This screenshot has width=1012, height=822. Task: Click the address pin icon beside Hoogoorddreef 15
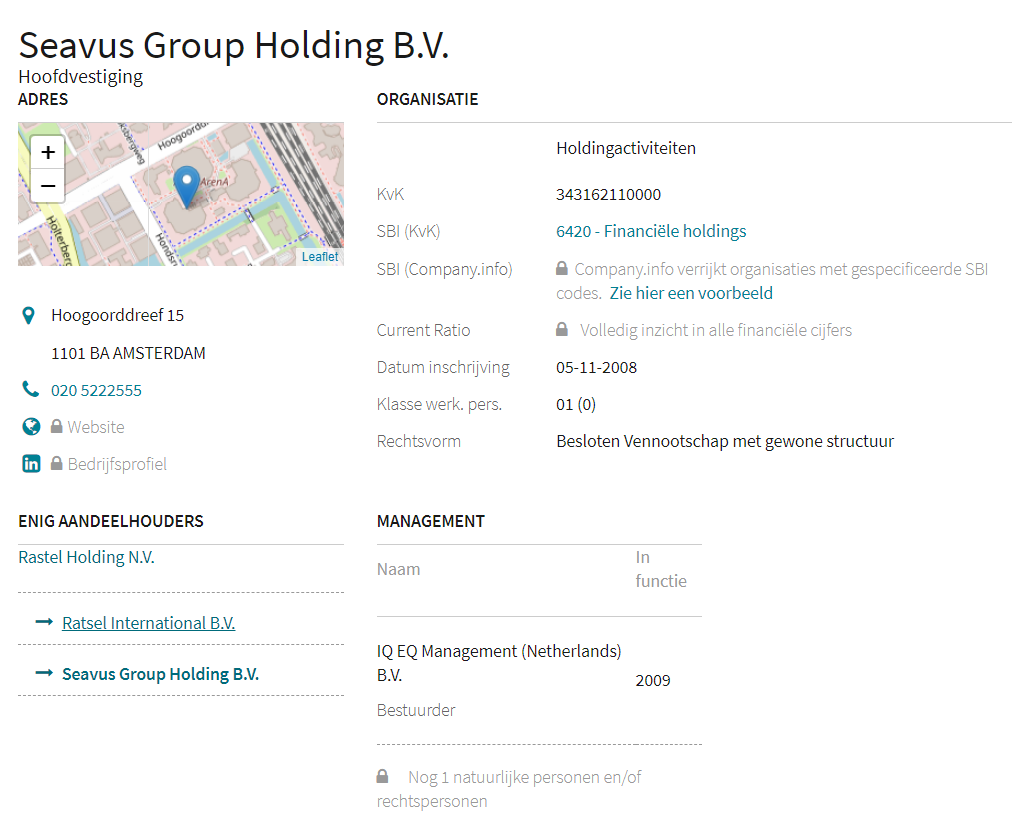click(x=28, y=316)
